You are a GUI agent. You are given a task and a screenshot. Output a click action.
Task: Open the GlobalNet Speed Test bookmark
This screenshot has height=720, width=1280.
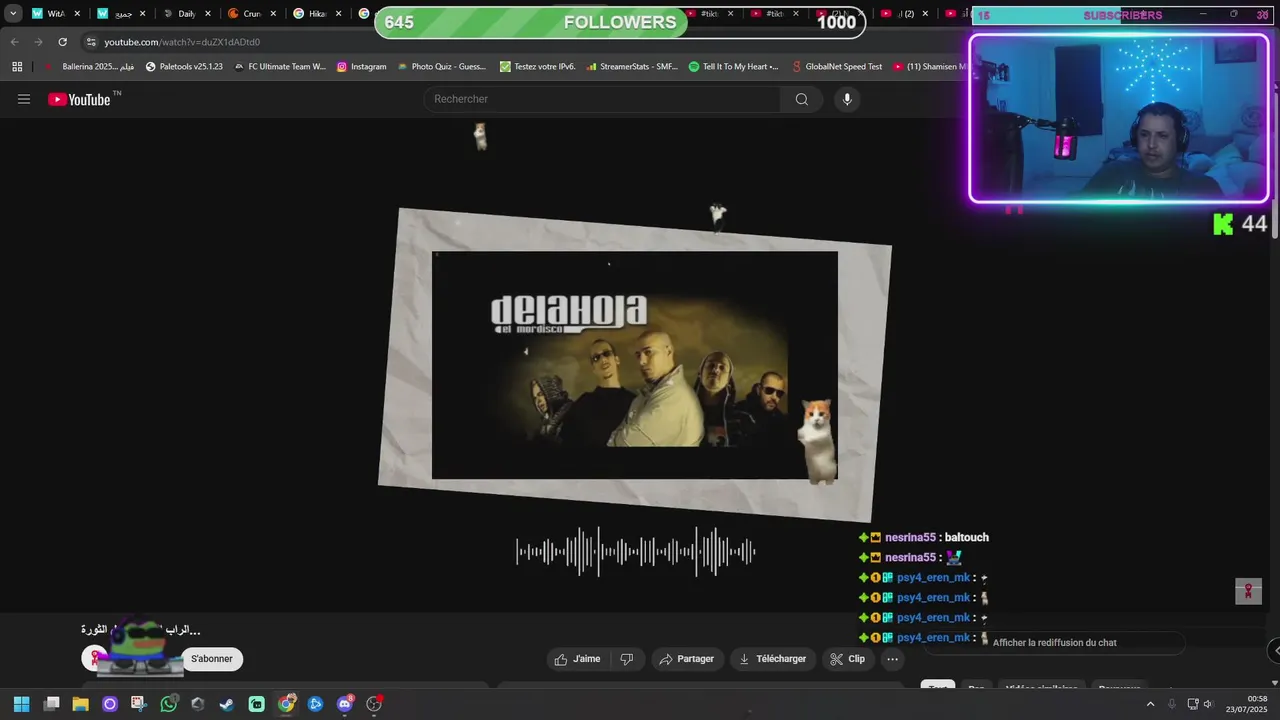[x=836, y=67]
